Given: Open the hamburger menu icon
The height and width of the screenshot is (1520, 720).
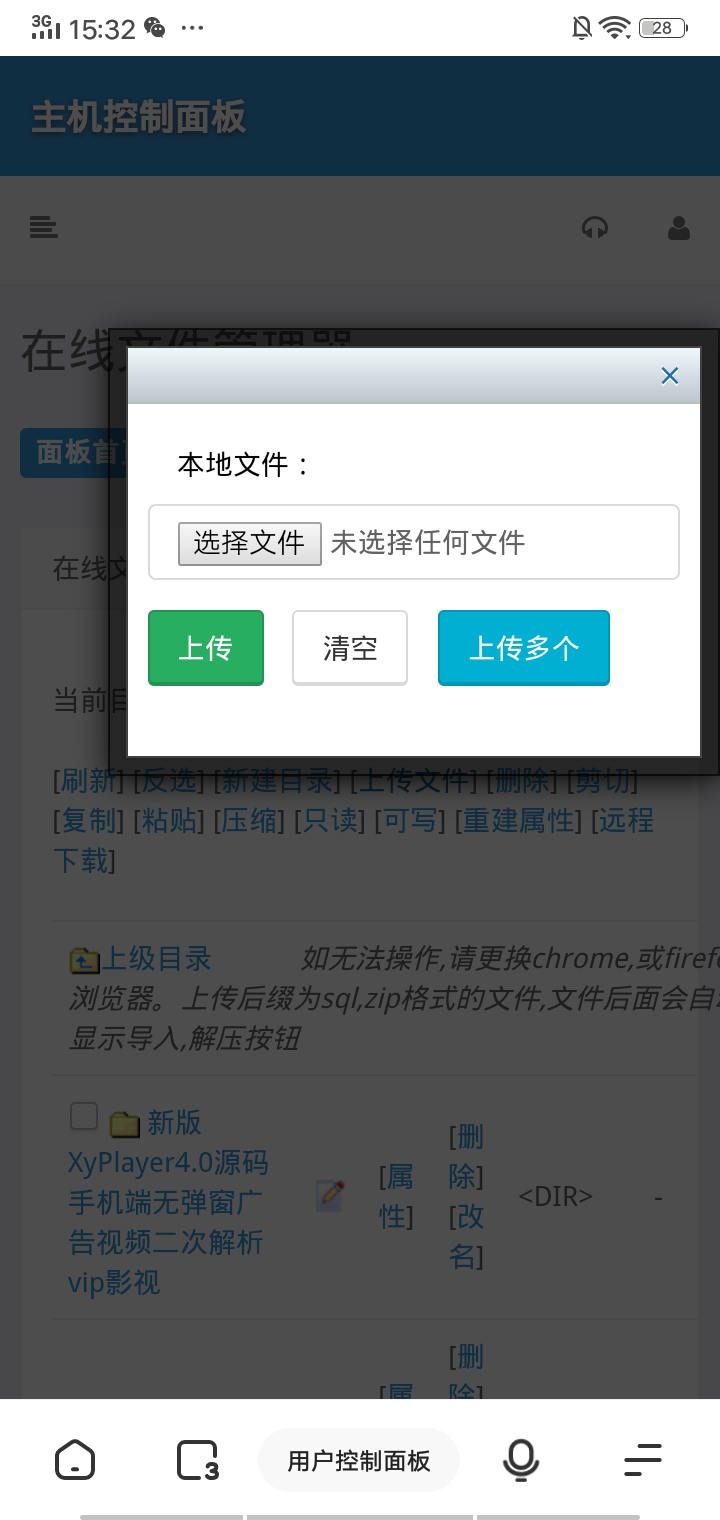Looking at the screenshot, I should (x=43, y=228).
